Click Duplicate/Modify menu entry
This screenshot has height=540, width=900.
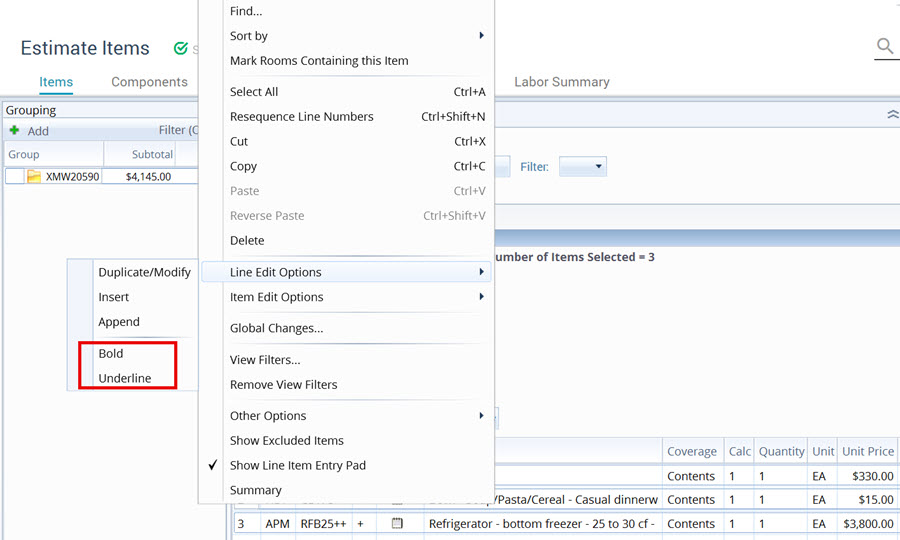click(x=144, y=272)
